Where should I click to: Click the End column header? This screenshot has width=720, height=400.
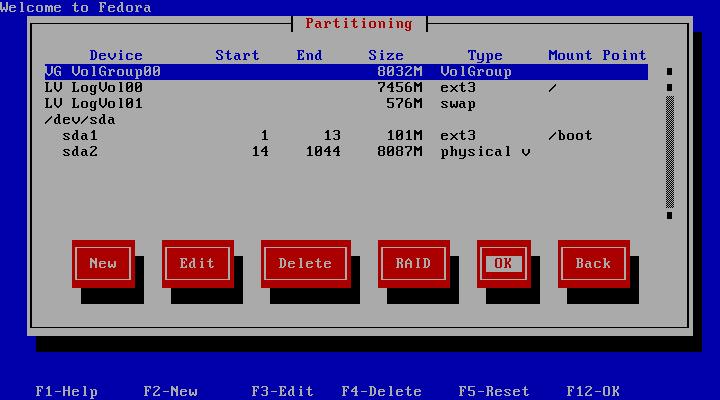309,56
